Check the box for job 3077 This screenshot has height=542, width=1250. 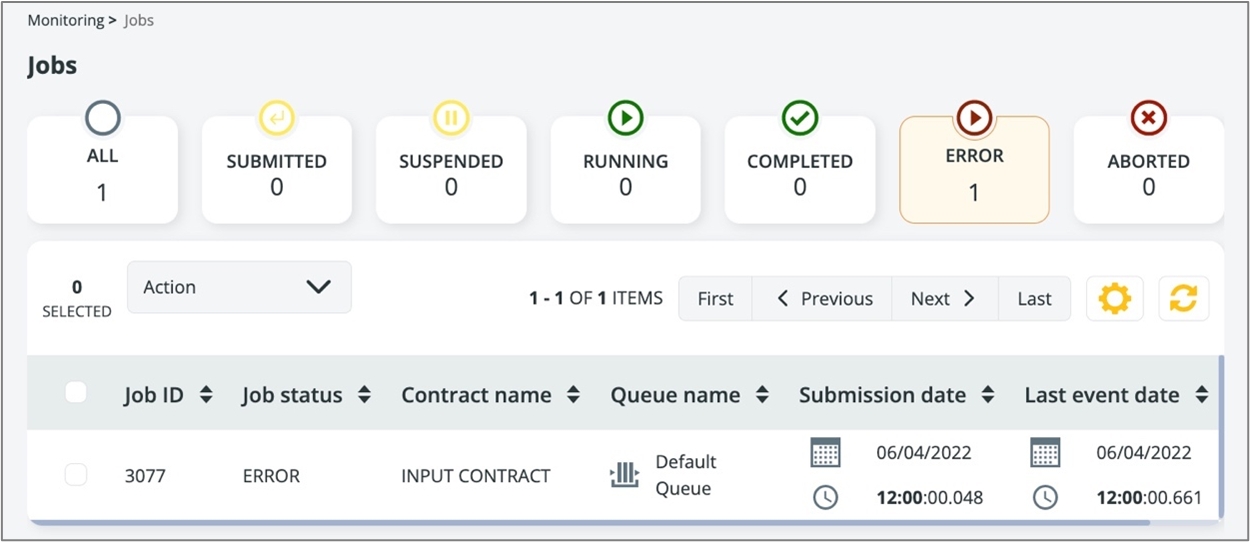(x=76, y=475)
